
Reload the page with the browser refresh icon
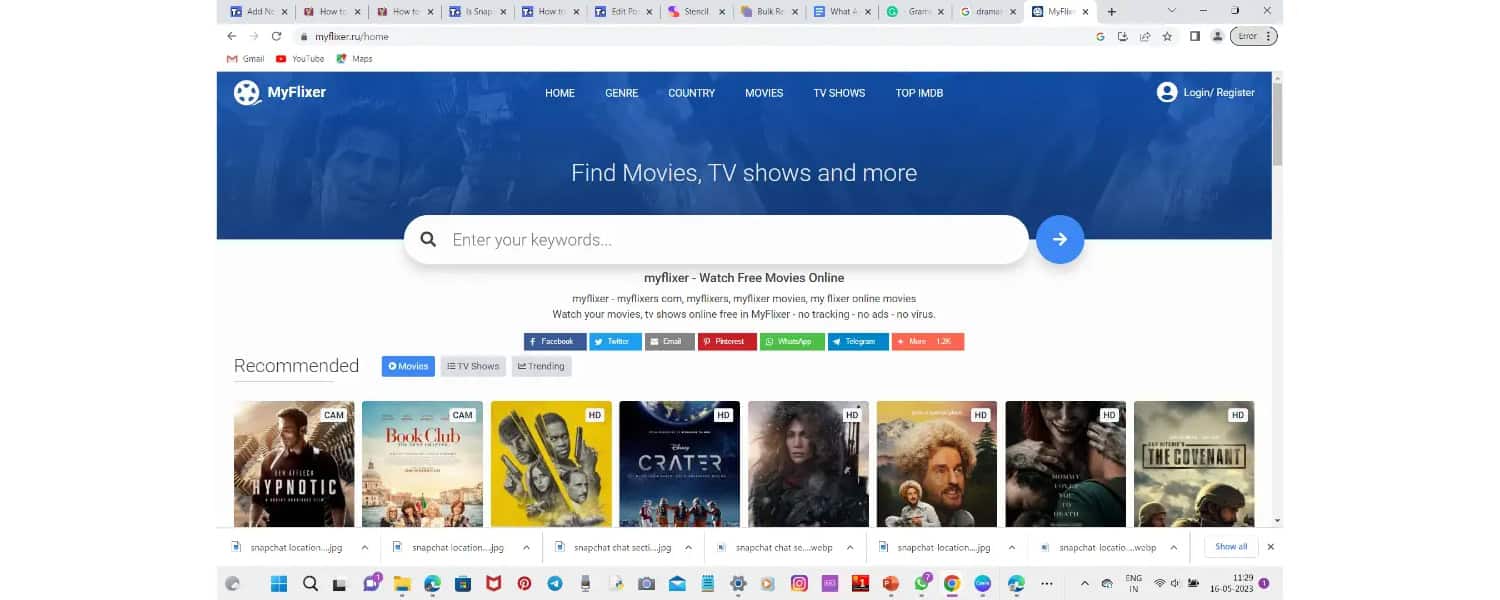click(x=277, y=36)
